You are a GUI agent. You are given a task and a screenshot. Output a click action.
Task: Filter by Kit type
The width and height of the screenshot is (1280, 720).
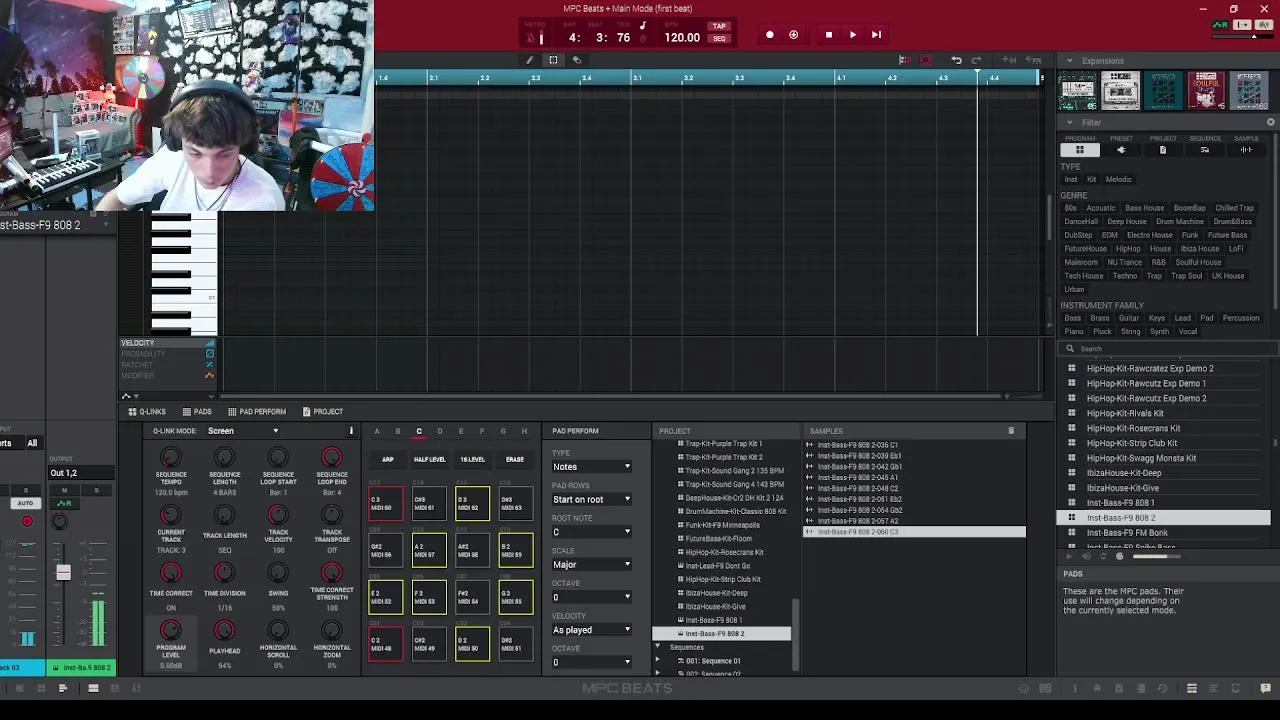pos(1091,180)
